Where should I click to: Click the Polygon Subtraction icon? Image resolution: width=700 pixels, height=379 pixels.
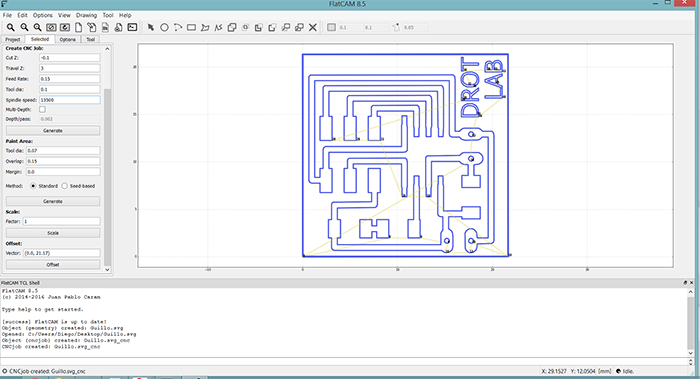point(258,27)
